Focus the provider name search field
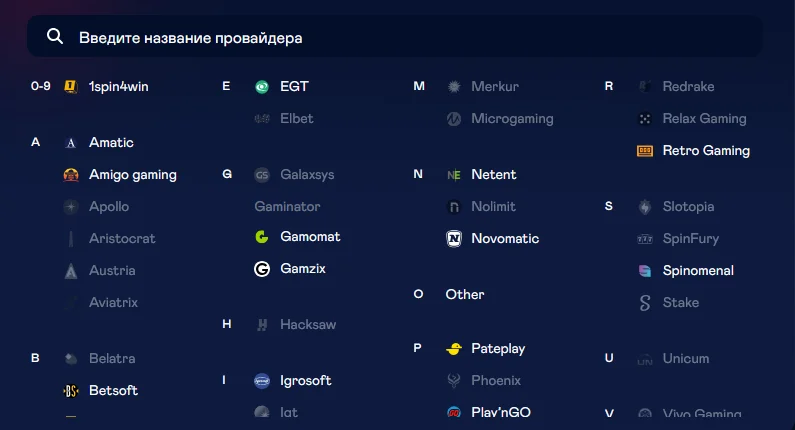 pos(394,37)
